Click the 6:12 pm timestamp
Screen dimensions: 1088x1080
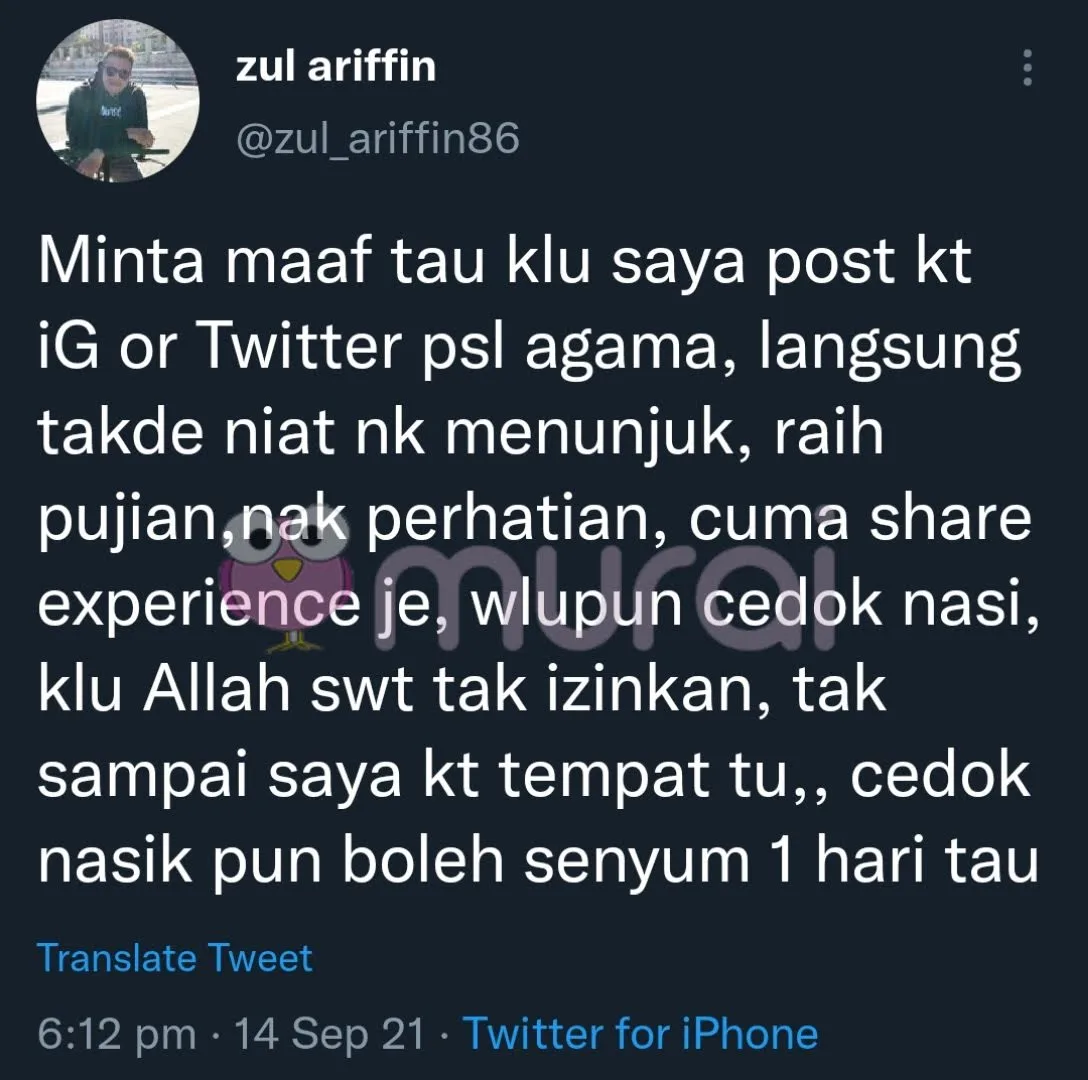click(117, 1033)
